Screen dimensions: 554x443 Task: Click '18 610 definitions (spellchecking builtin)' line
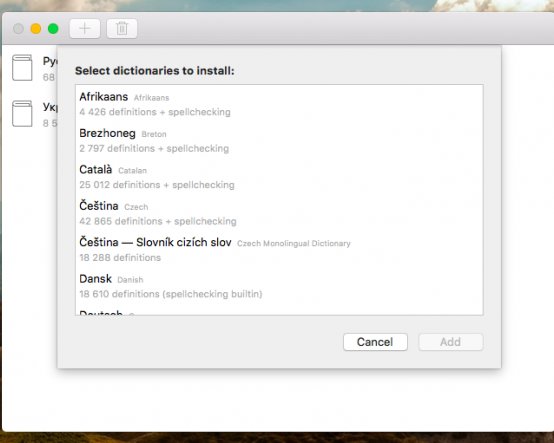pyautogui.click(x=171, y=294)
